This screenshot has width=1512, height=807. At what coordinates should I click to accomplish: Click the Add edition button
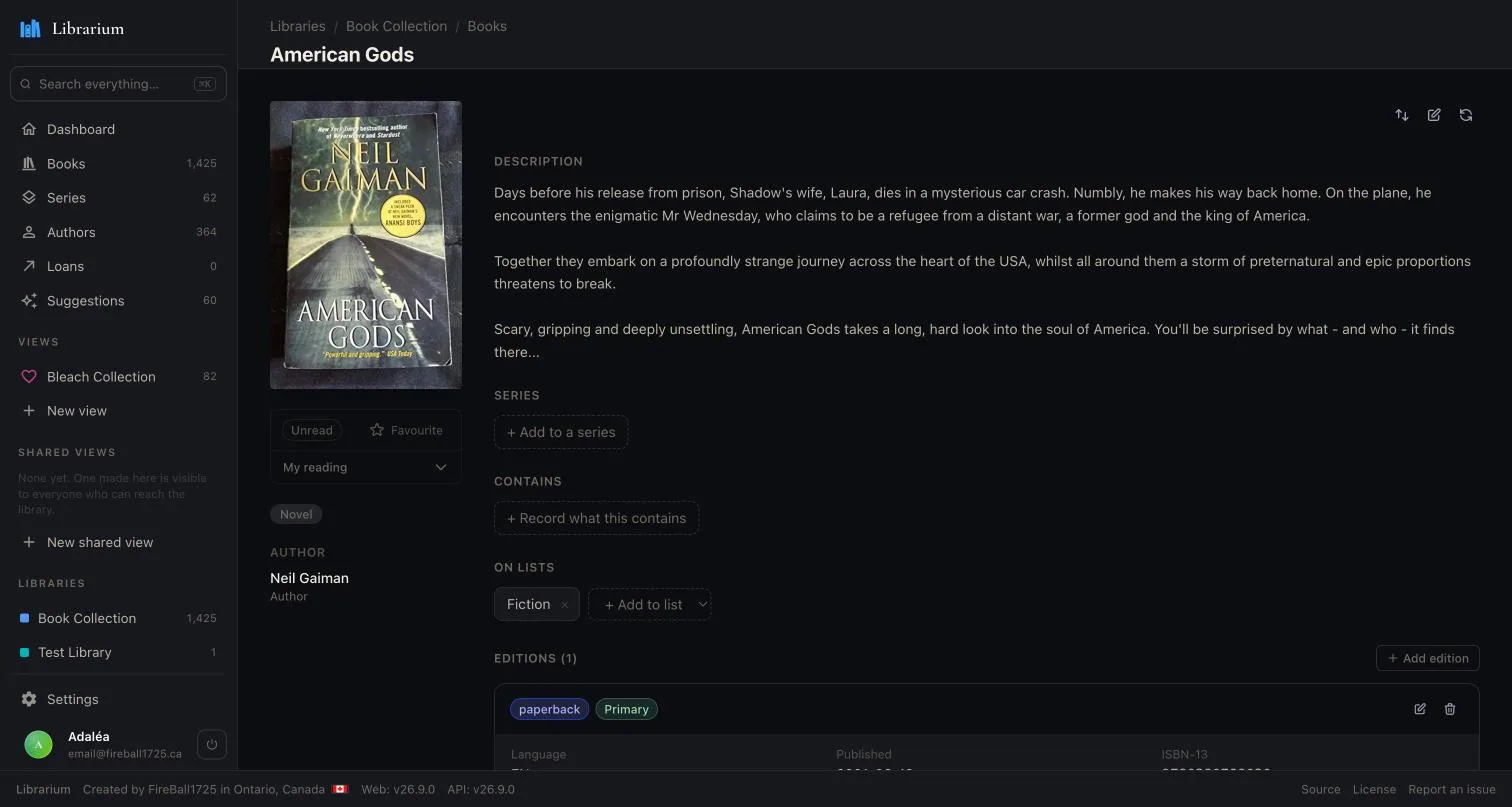[x=1428, y=658]
